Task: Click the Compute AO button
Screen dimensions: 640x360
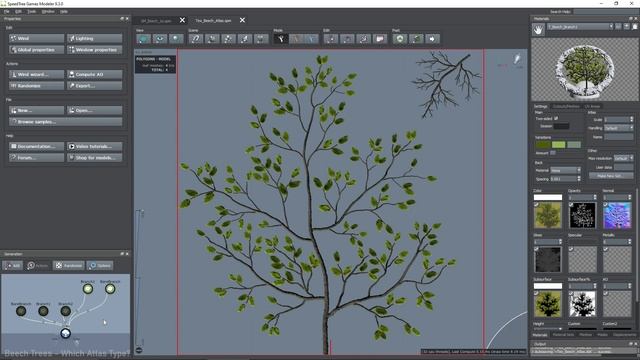Action: click(x=95, y=74)
